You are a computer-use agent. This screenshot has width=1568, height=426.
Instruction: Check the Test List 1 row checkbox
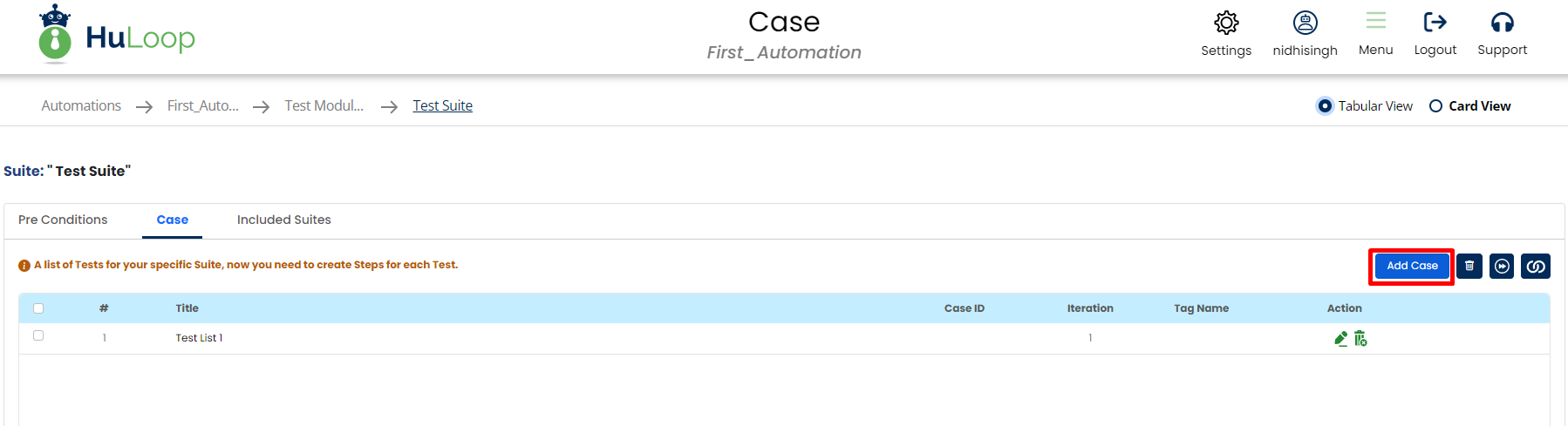[x=38, y=335]
